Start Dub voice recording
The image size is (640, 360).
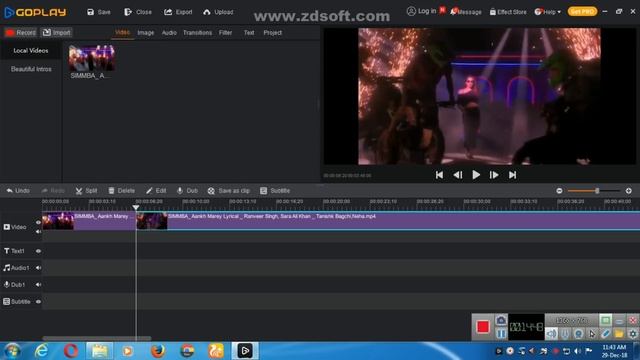(187, 191)
